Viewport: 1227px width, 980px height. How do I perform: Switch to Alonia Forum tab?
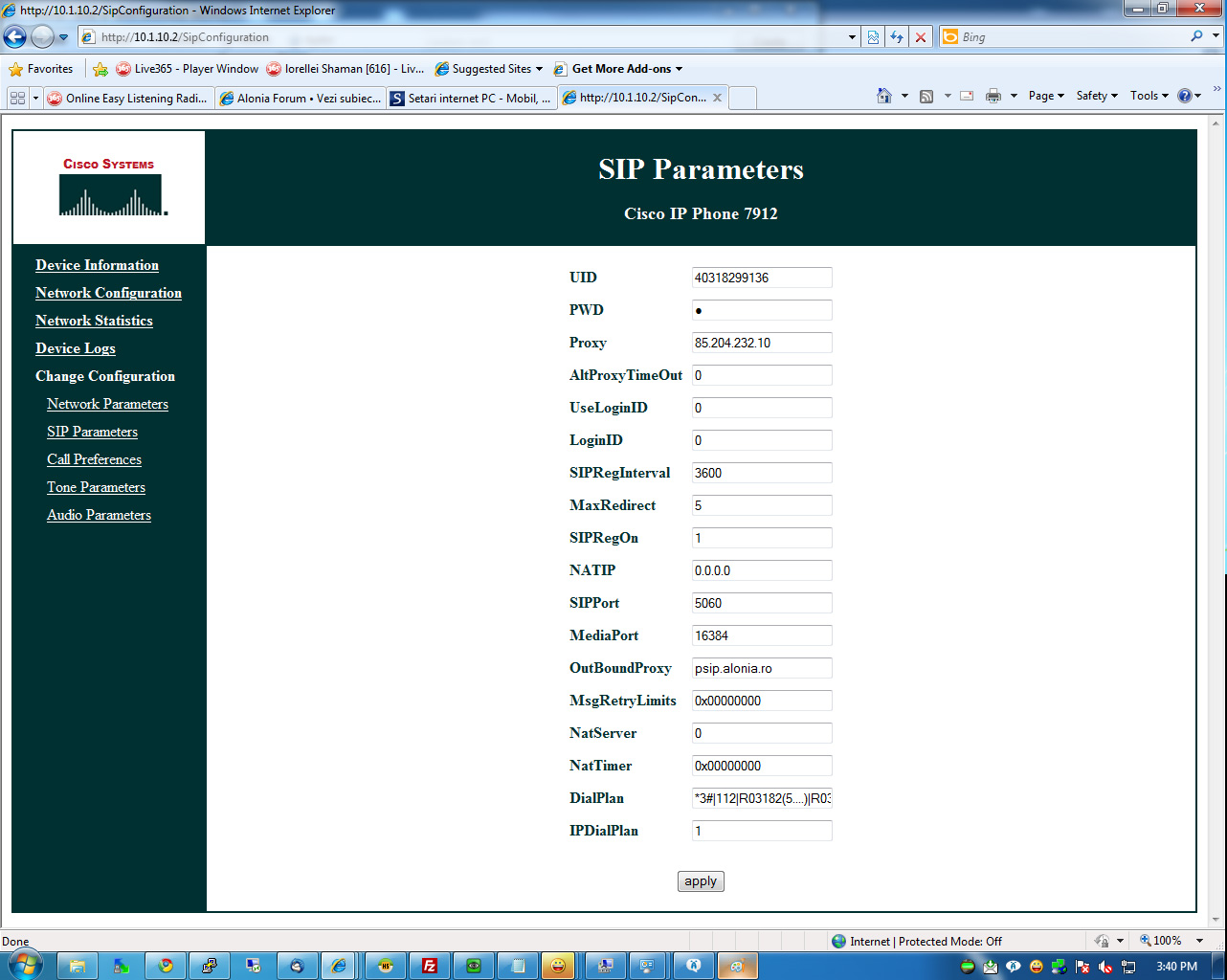[300, 98]
